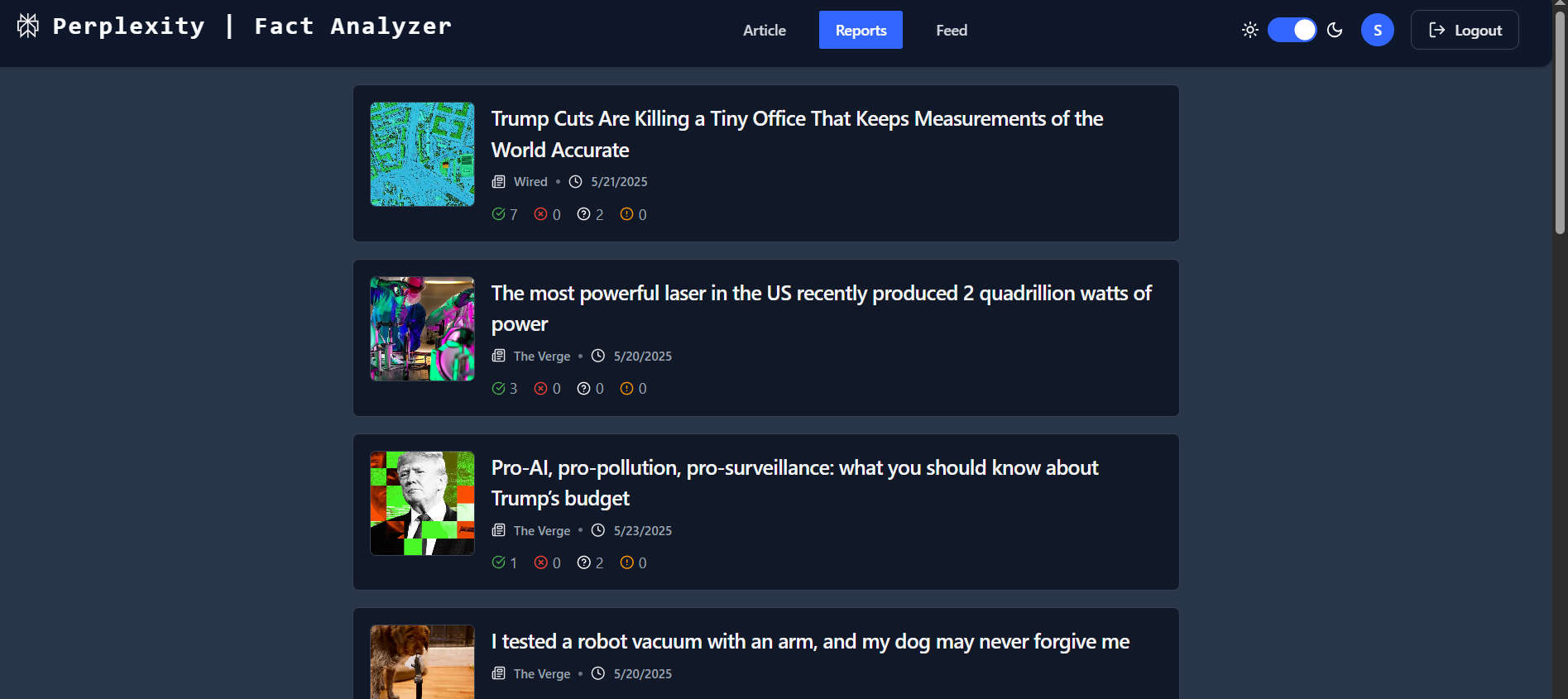Click the Wired source label
This screenshot has width=1568, height=699.
click(x=530, y=182)
